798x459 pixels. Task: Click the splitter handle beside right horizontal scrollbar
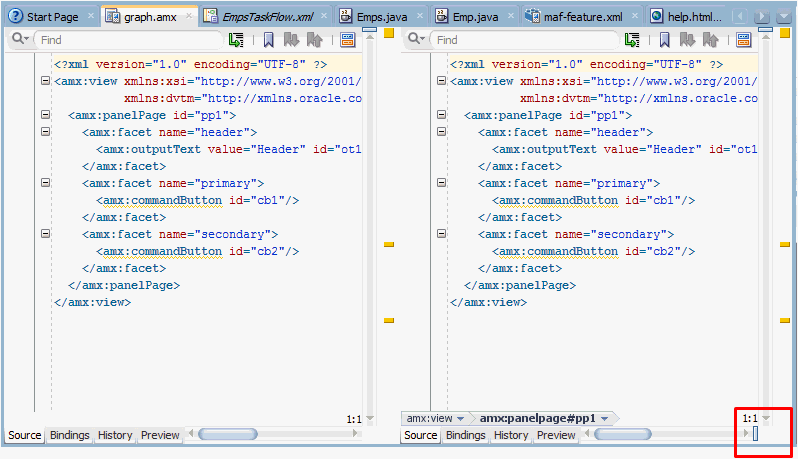pos(755,434)
